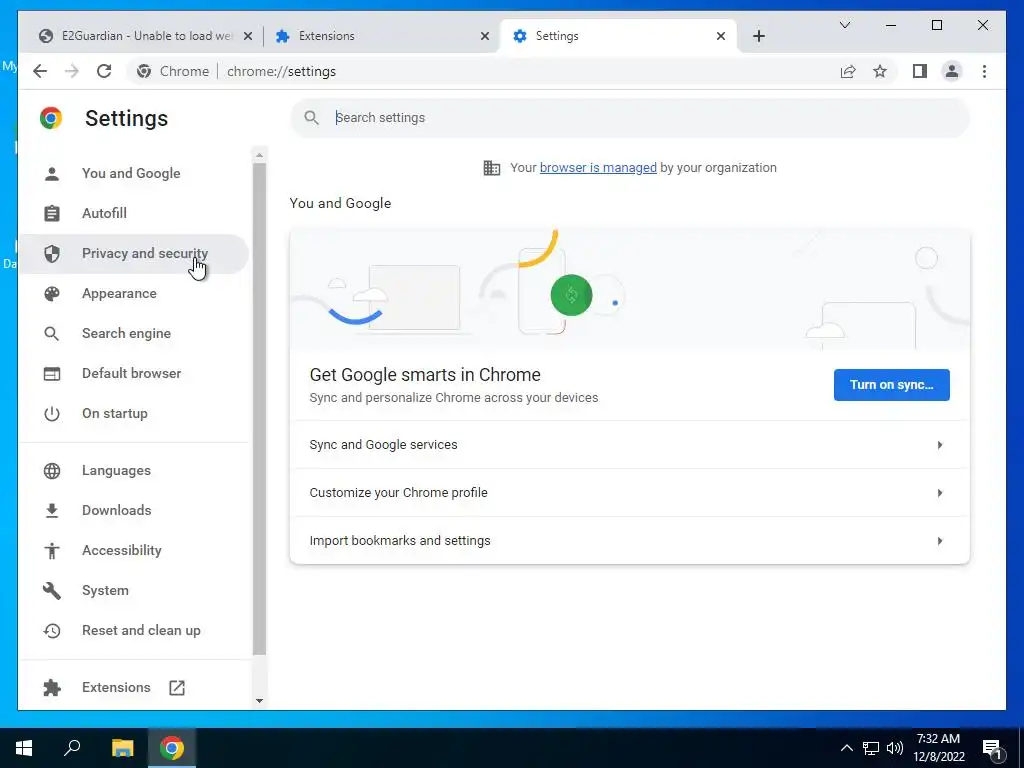Open On startup settings
The width and height of the screenshot is (1024, 768).
(x=133, y=413)
